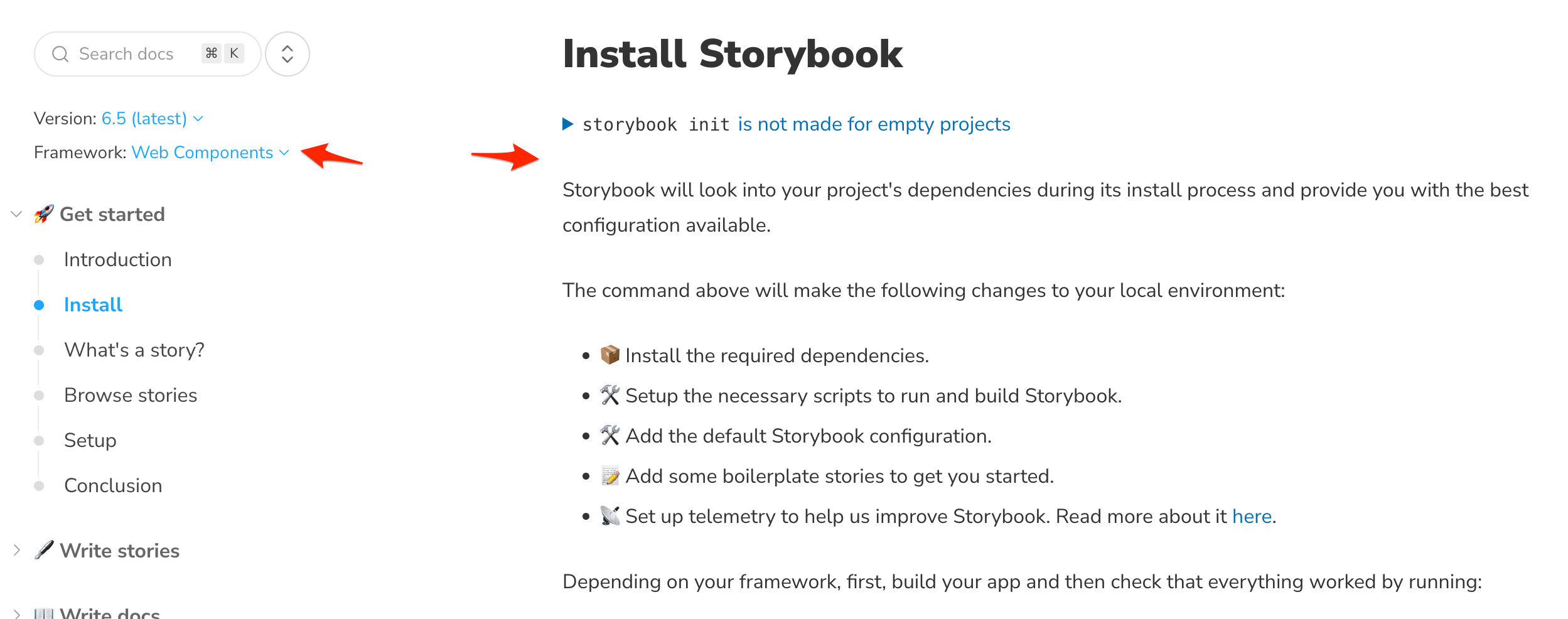This screenshot has width=1568, height=619.
Task: Click the search magnifier icon in Search docs
Action: pos(60,54)
